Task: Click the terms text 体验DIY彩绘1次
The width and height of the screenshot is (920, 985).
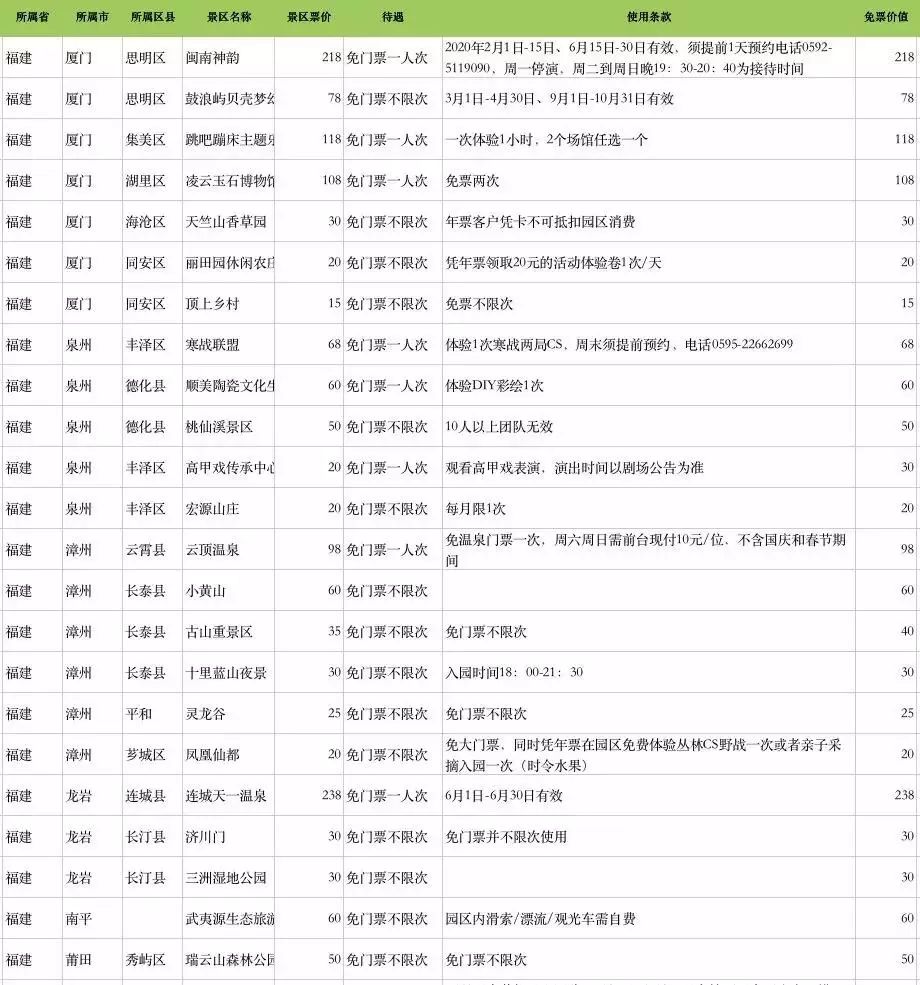Action: (x=494, y=386)
